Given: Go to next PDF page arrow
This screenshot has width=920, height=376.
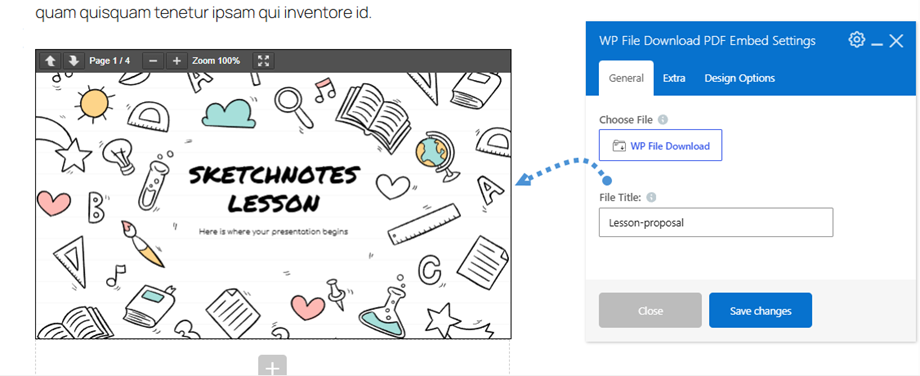Looking at the screenshot, I should point(73,60).
